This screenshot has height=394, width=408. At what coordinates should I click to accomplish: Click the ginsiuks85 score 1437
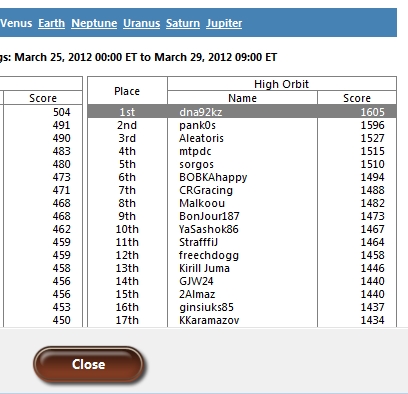[x=373, y=307]
